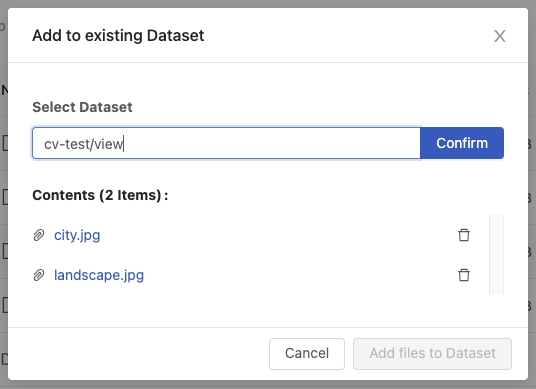
Task: Click the contents list scrollbar track
Action: pyautogui.click(x=496, y=255)
